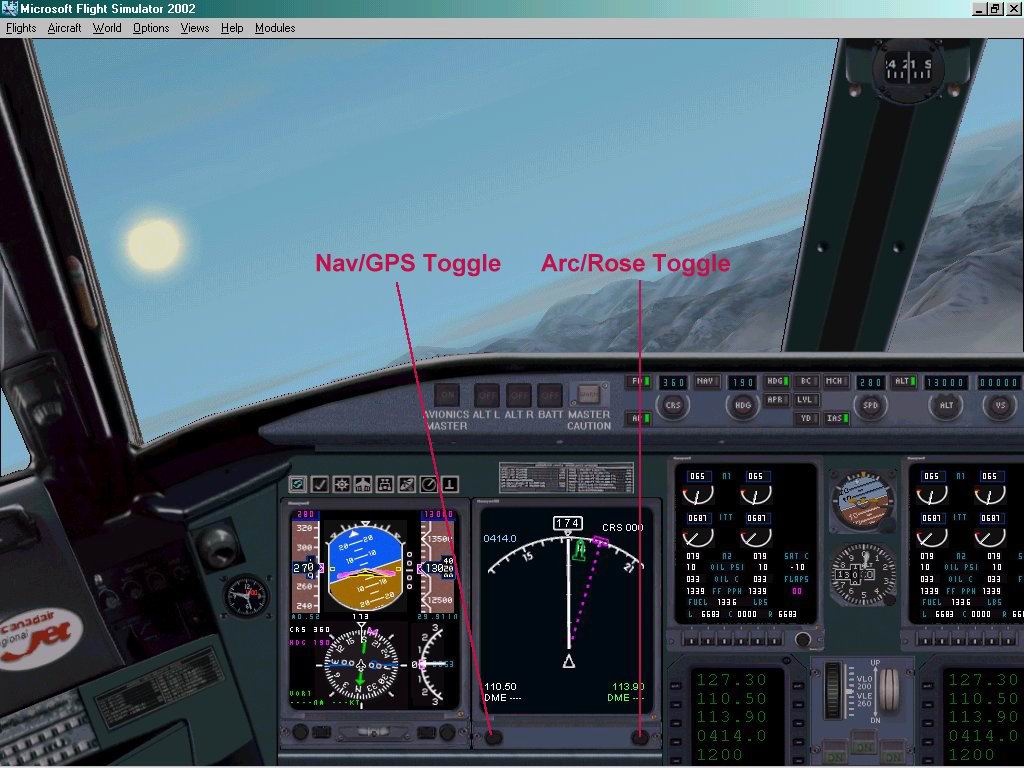The height and width of the screenshot is (768, 1024).
Task: Open the kneeboard checklist panel icon
Action: (x=319, y=484)
